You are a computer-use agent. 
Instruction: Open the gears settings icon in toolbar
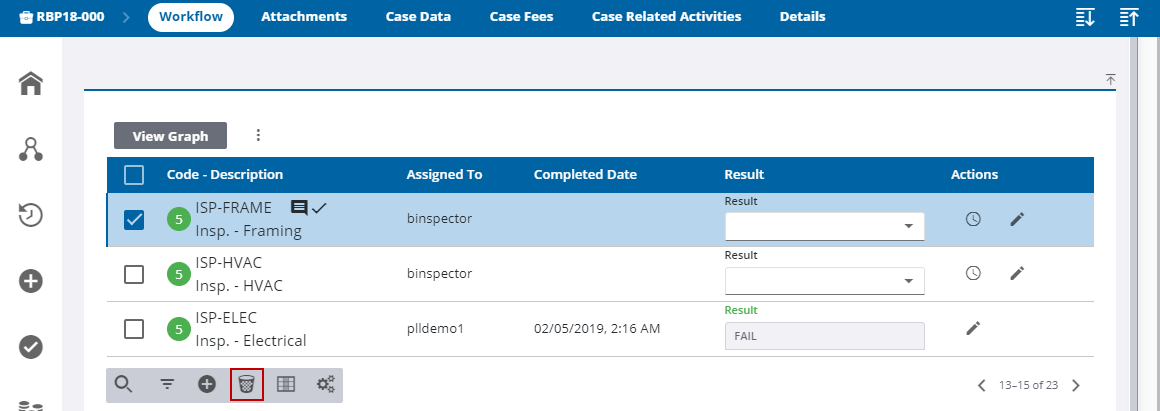pos(326,384)
